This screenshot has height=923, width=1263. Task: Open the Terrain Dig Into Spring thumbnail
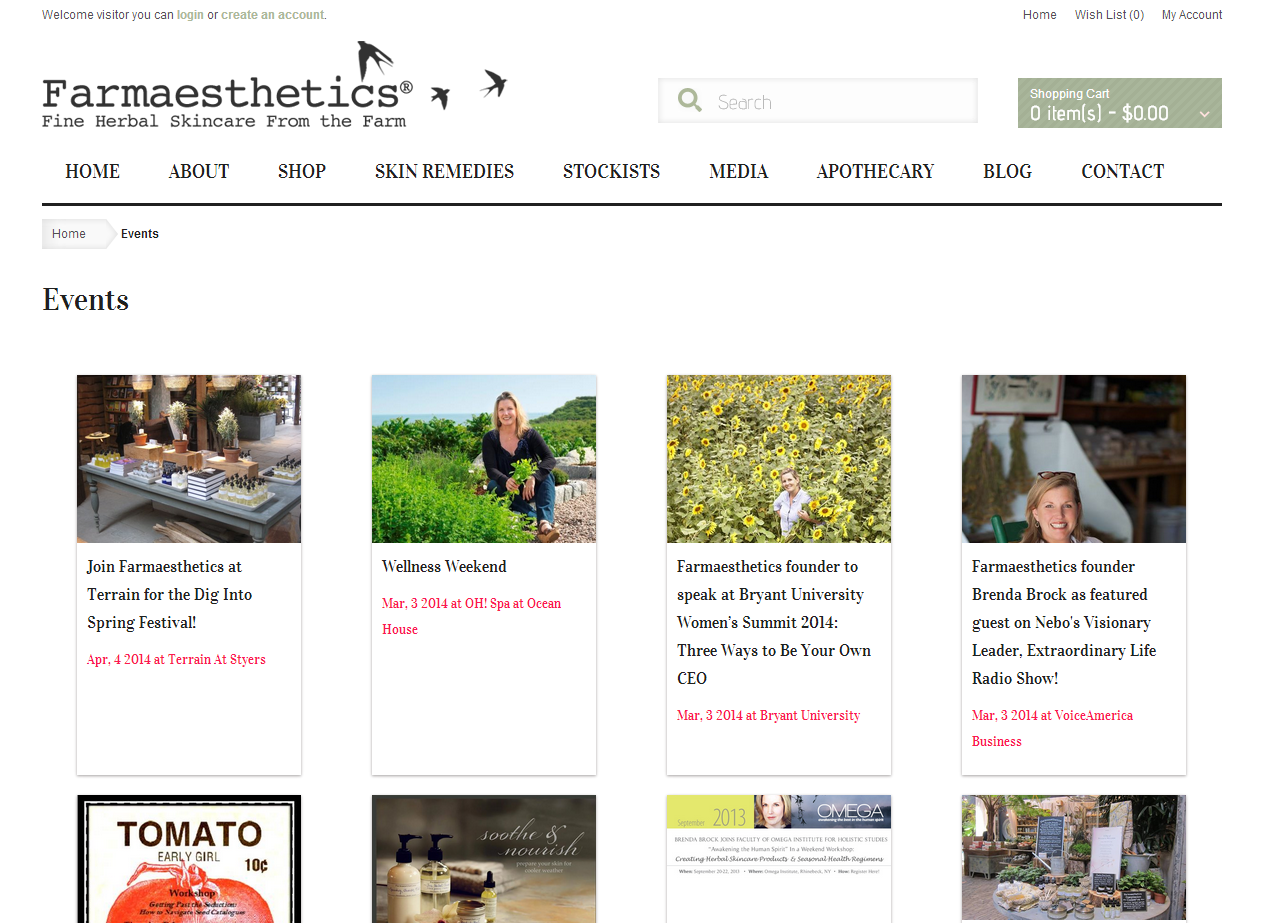point(189,459)
